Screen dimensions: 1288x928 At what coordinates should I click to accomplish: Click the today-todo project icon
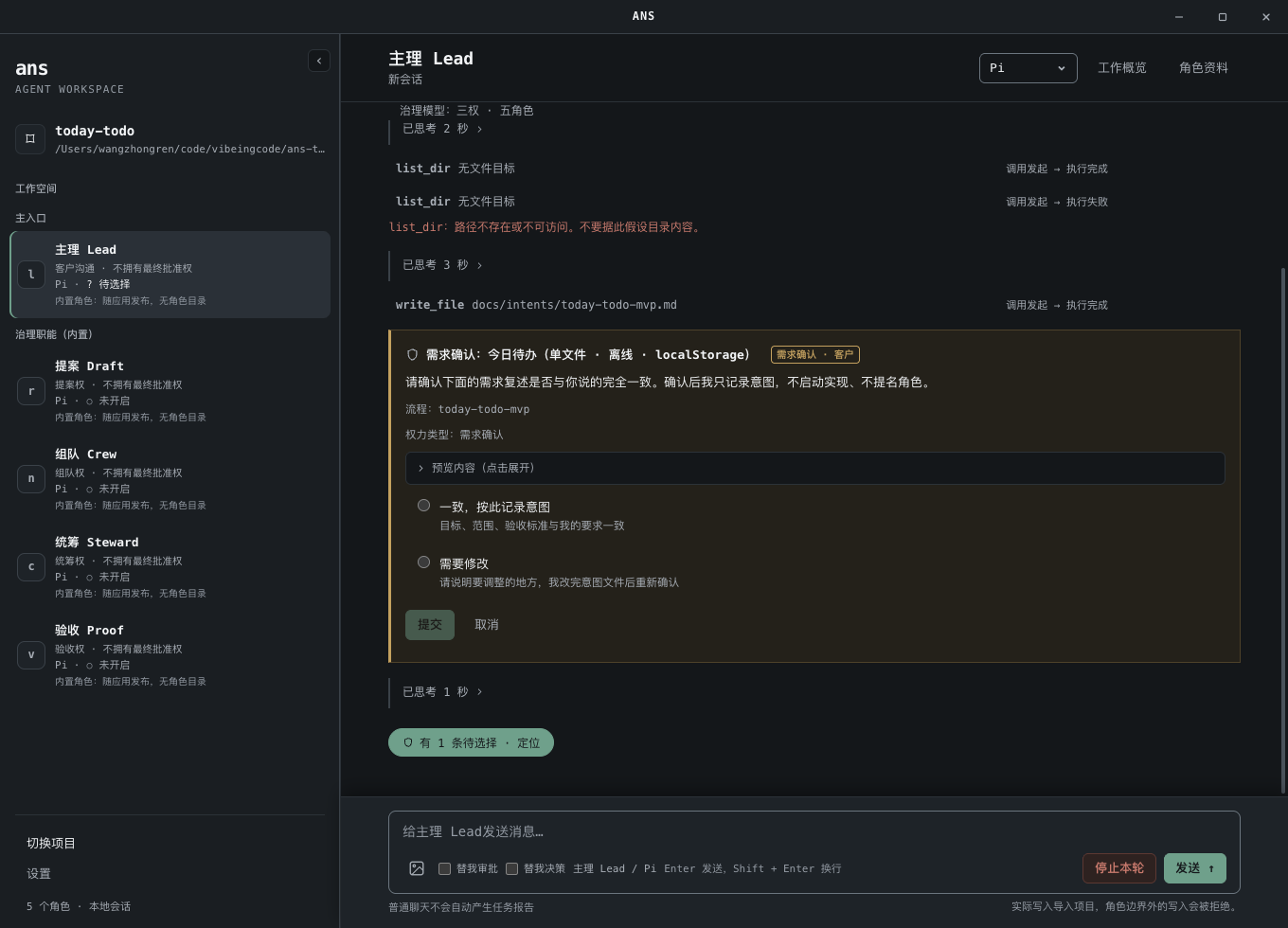pos(30,138)
